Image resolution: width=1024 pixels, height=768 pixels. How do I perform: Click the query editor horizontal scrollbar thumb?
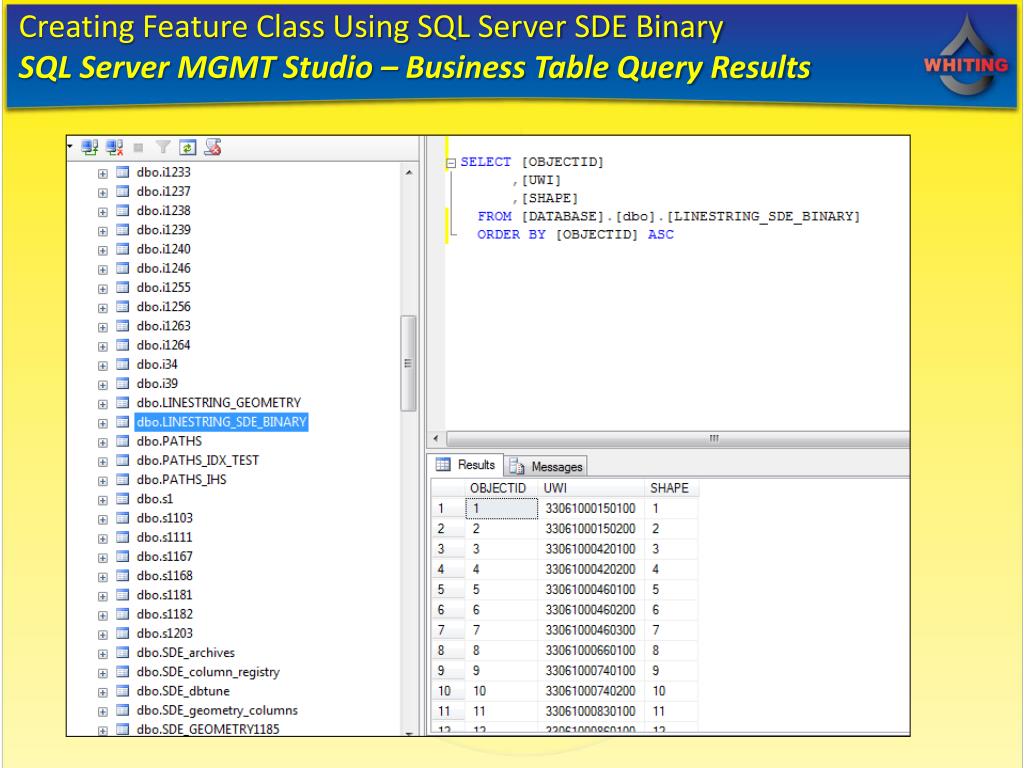678,438
